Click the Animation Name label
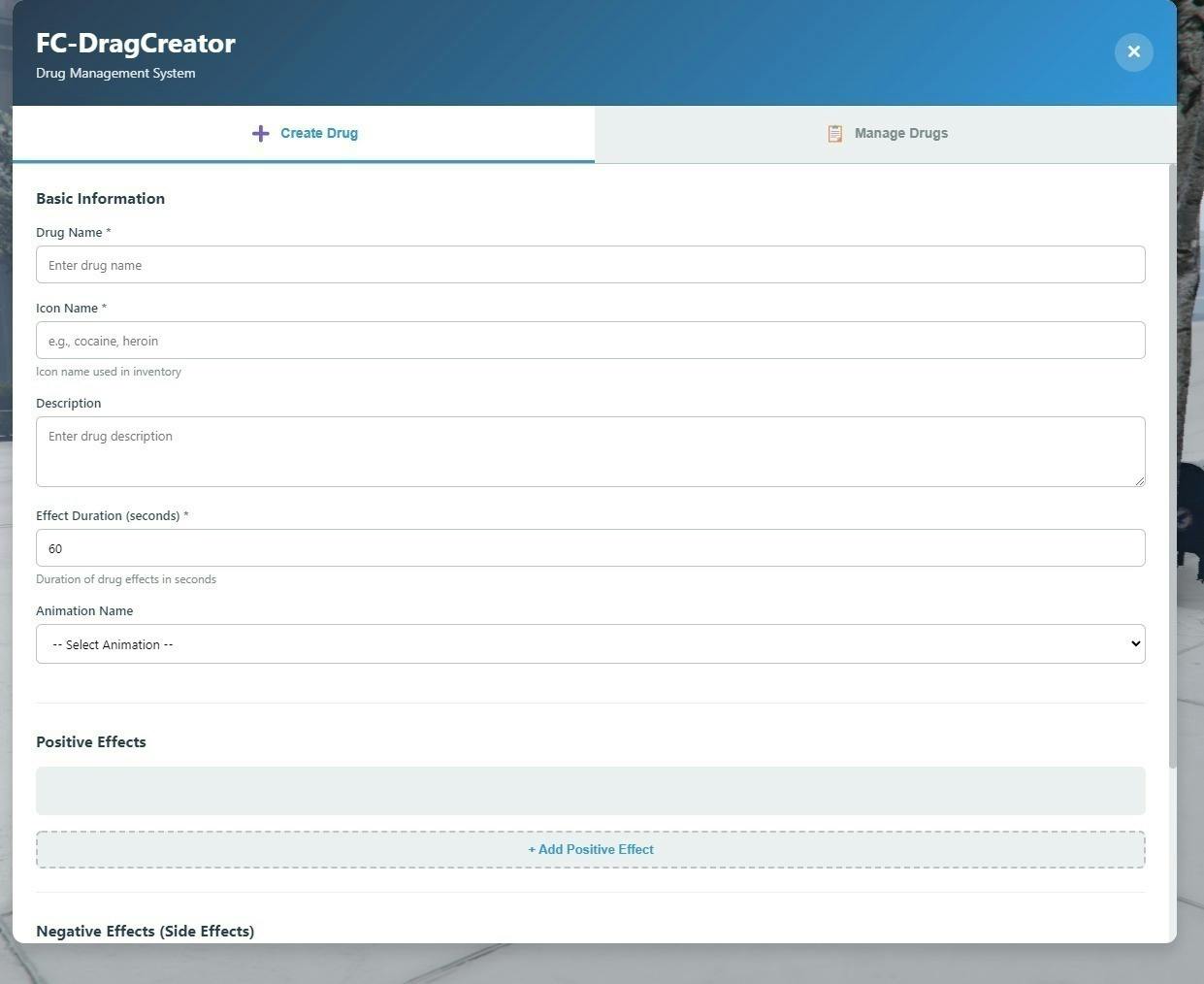 point(84,611)
